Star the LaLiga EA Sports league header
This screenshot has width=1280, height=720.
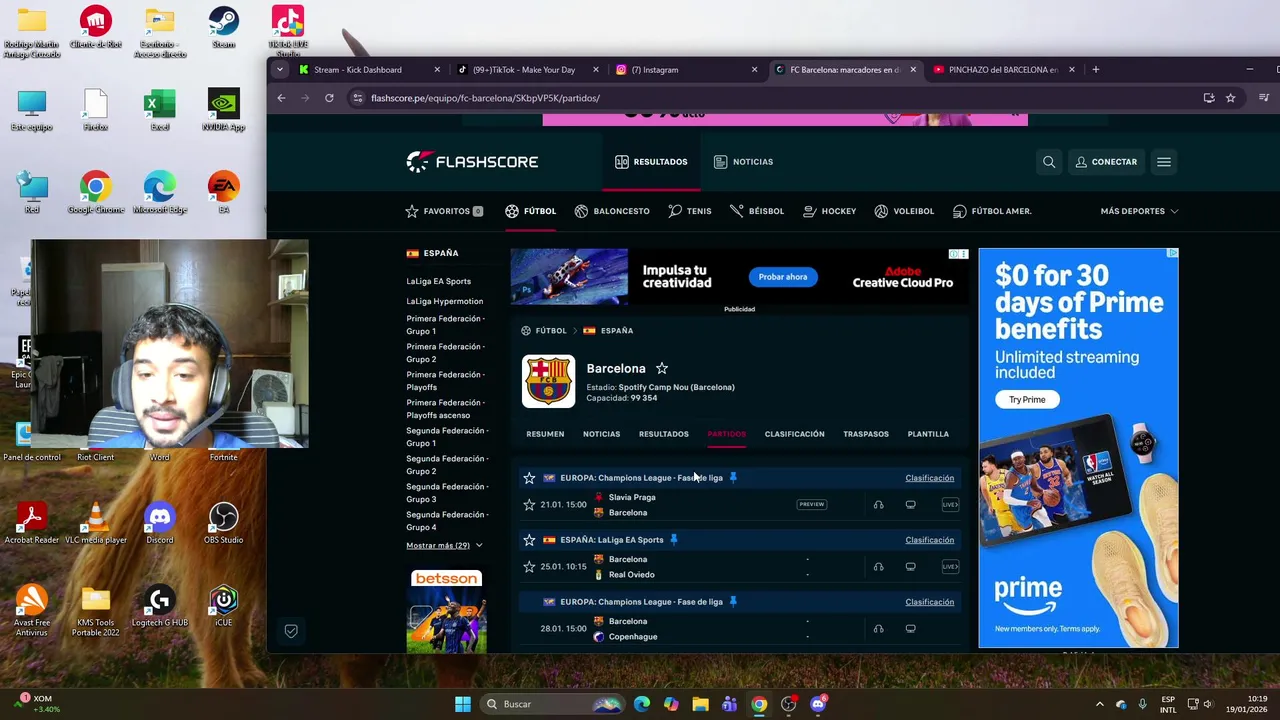(529, 540)
